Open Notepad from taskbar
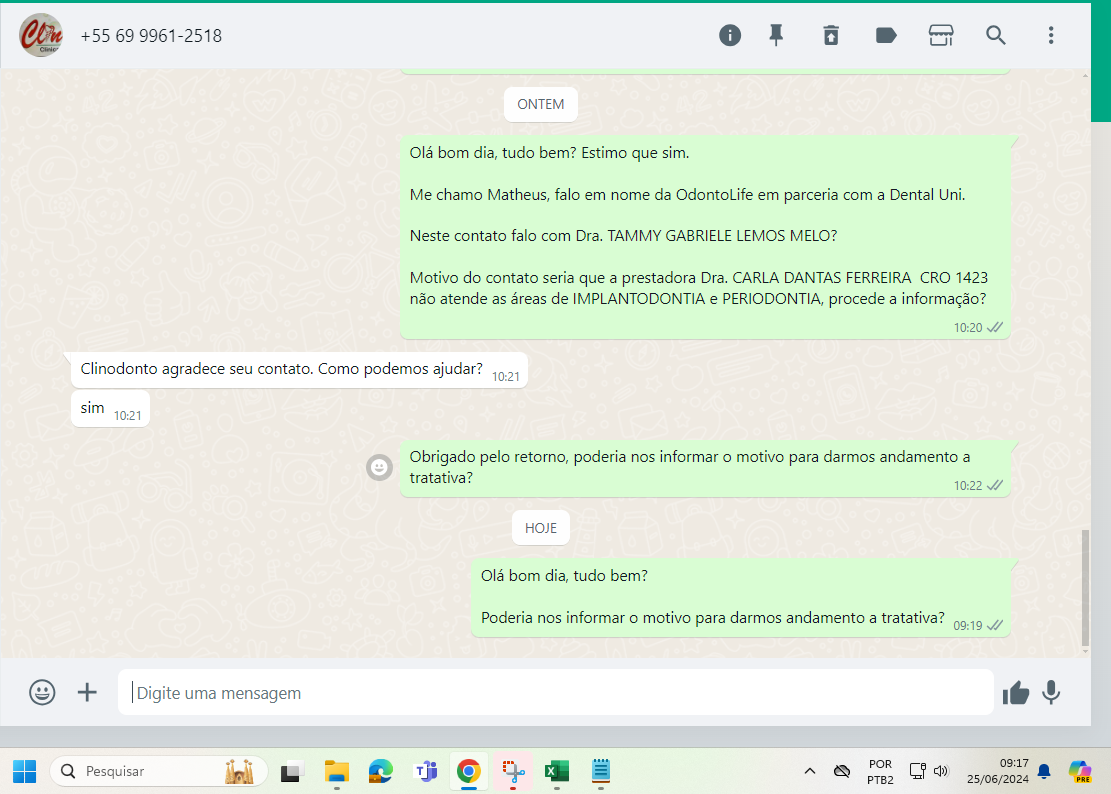This screenshot has height=794, width=1111. tap(601, 771)
